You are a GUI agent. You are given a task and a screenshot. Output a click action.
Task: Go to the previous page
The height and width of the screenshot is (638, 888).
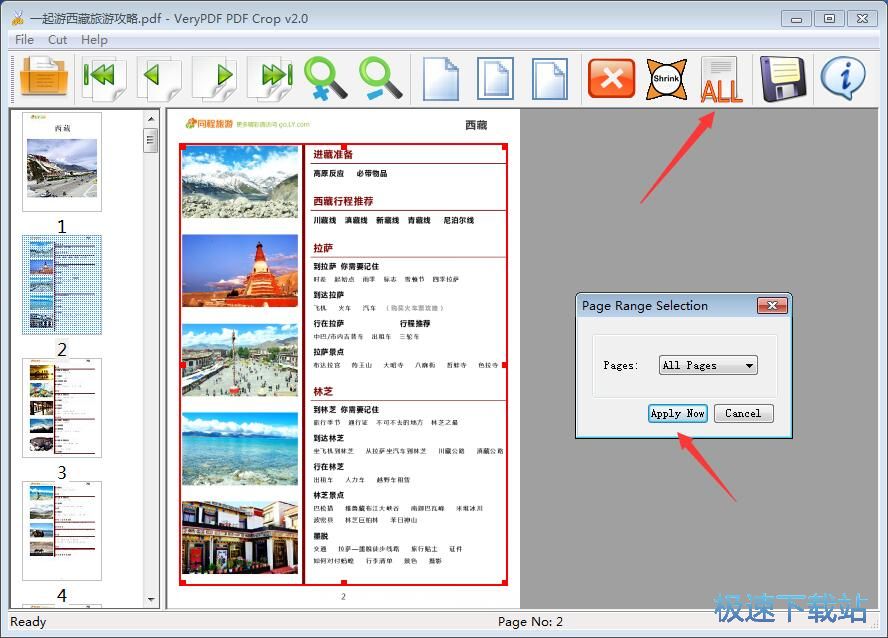pyautogui.click(x=160, y=78)
